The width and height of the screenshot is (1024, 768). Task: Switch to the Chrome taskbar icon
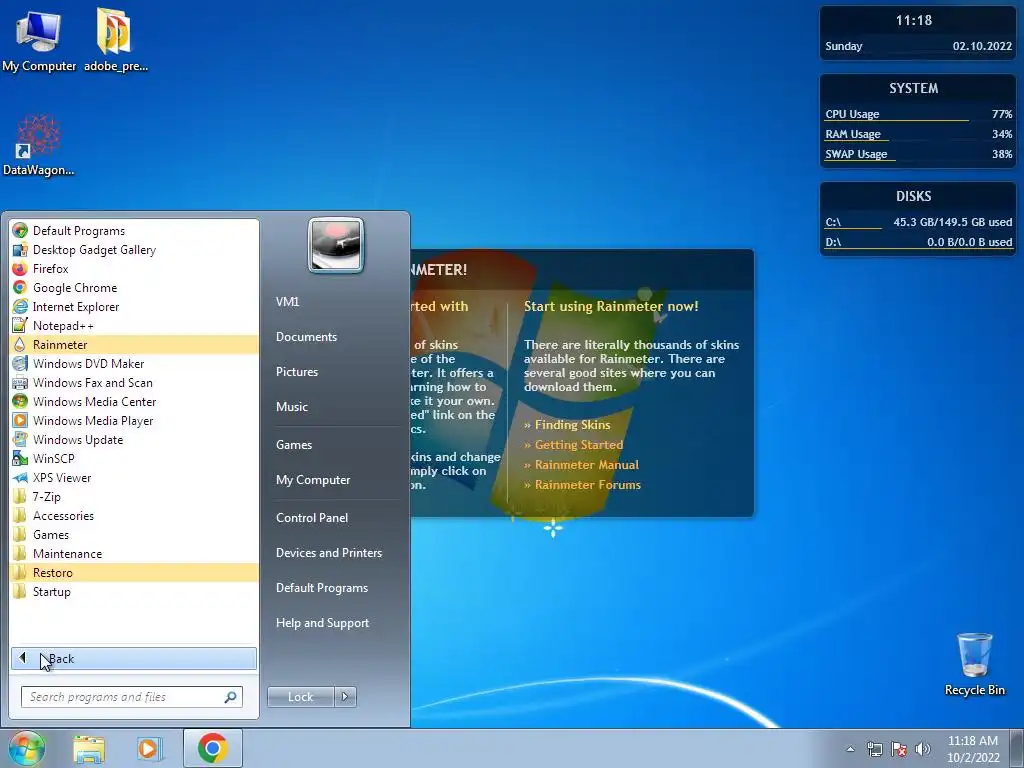click(213, 748)
